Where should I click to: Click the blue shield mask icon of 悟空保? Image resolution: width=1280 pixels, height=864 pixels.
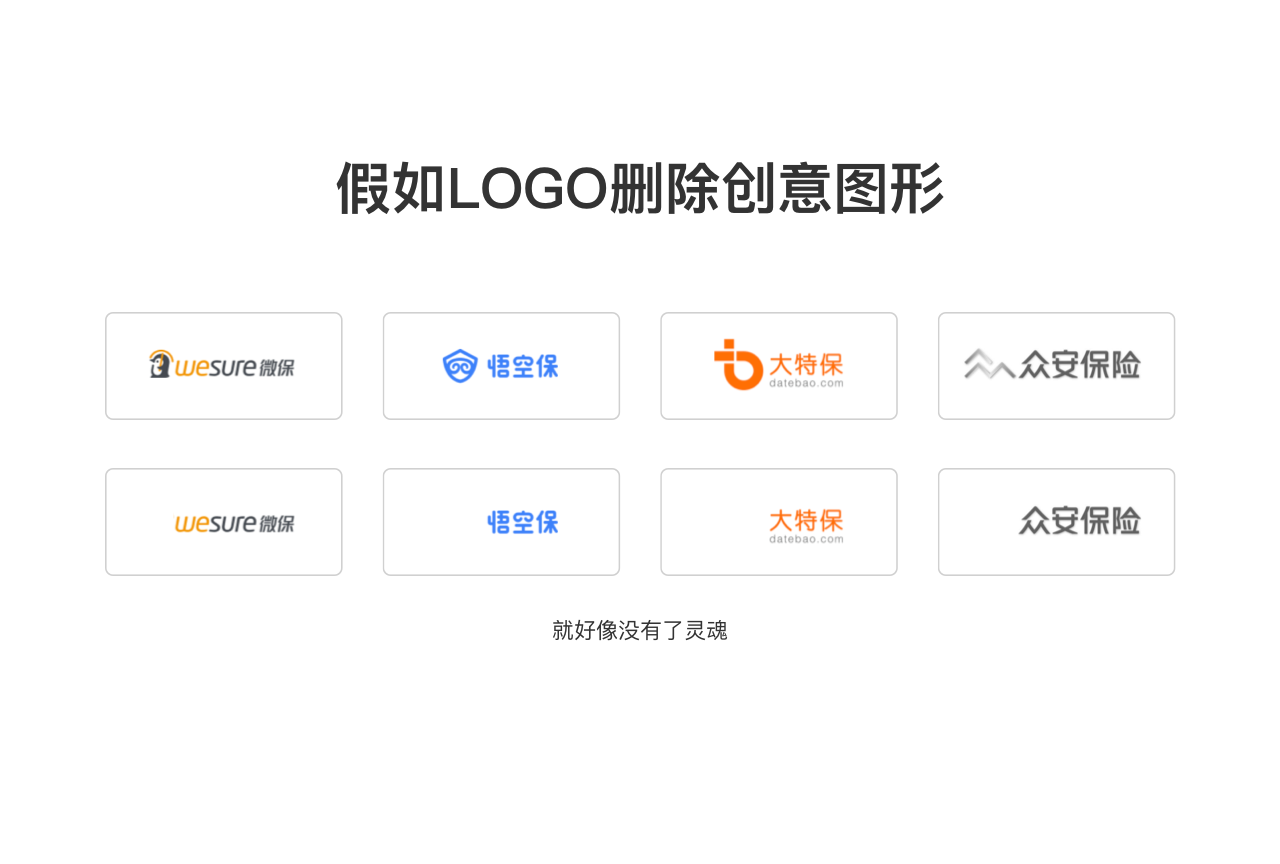[x=460, y=366]
